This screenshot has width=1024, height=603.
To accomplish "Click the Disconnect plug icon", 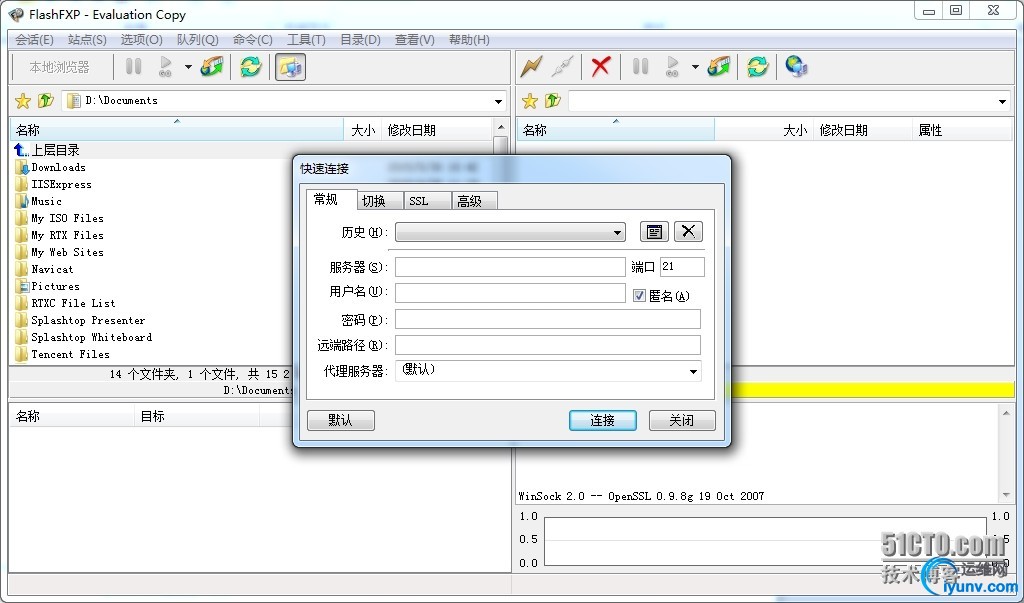I will (x=562, y=67).
